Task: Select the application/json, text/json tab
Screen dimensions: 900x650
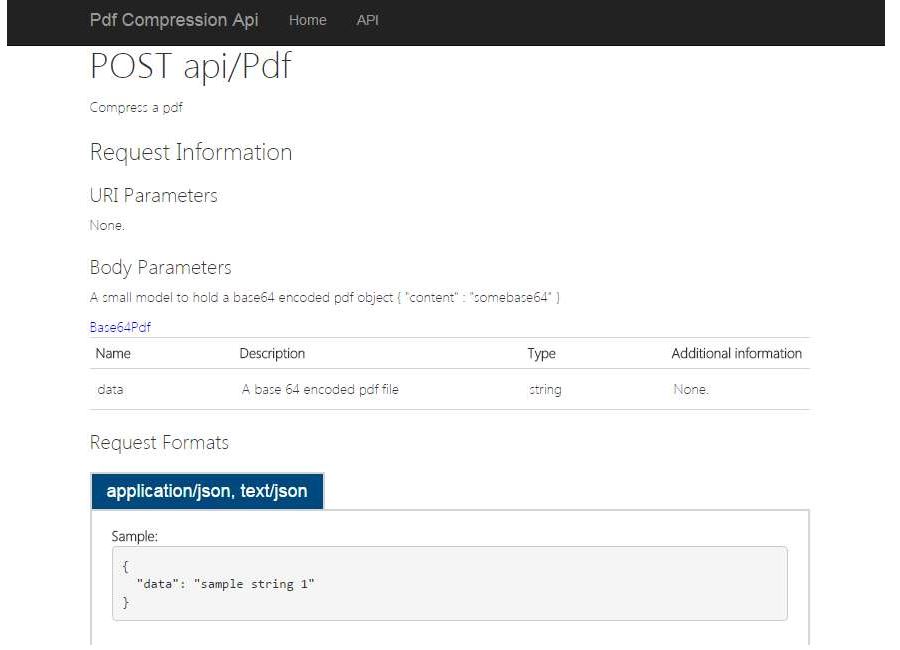Action: pos(207,491)
